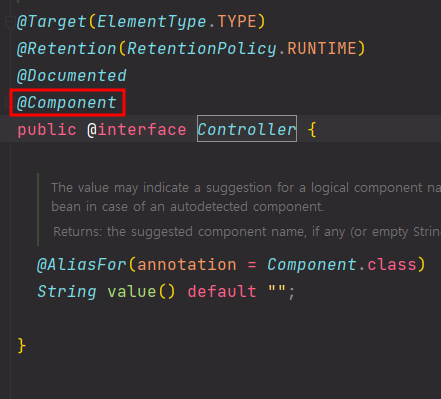Viewport: 441px width, 399px height.
Task: Click the opening brace after Controller
Action: point(312,130)
